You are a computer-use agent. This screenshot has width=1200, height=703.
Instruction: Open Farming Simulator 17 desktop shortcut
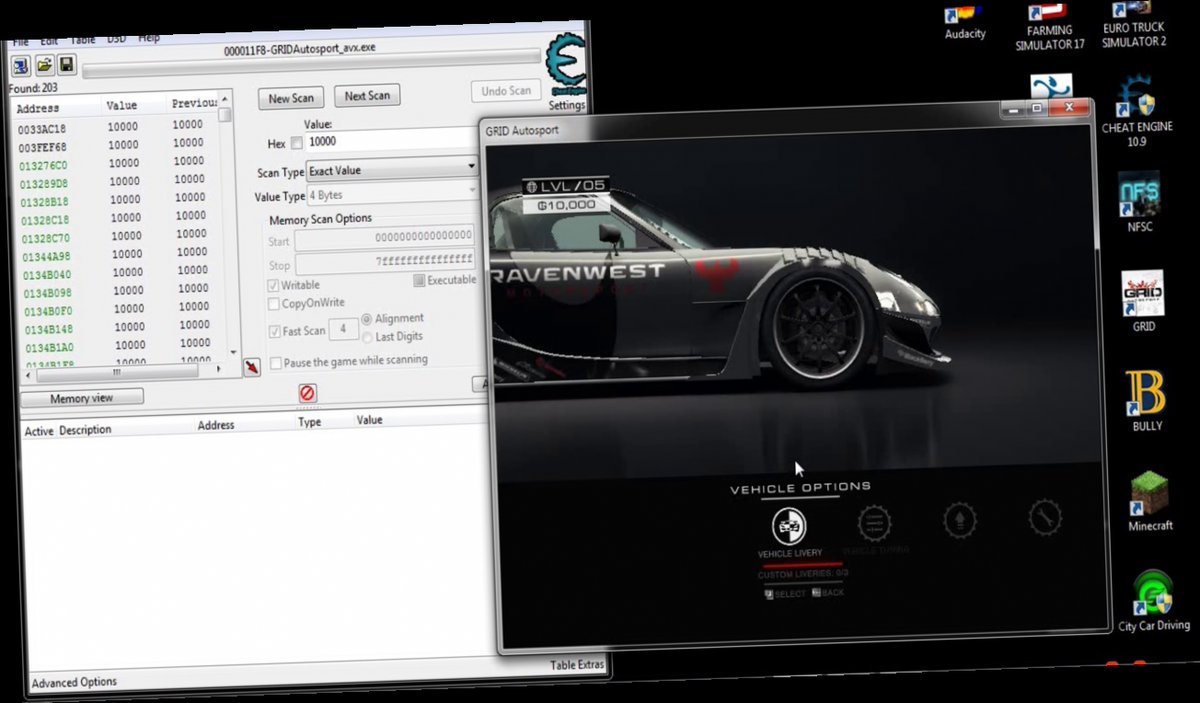coord(1049,27)
